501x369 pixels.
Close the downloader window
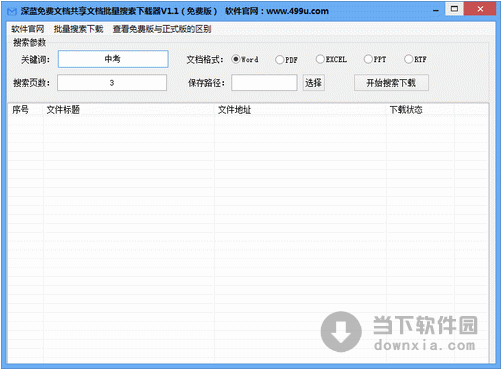point(480,9)
